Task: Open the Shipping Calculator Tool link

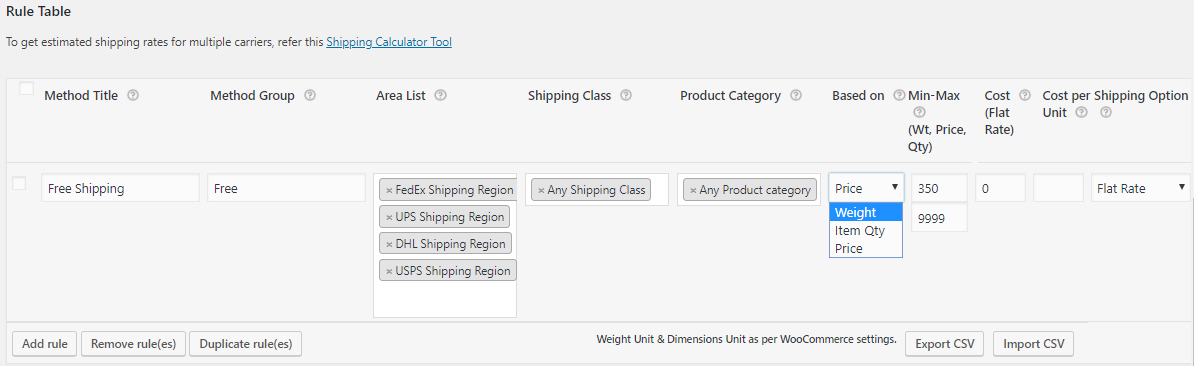Action: 389,43
